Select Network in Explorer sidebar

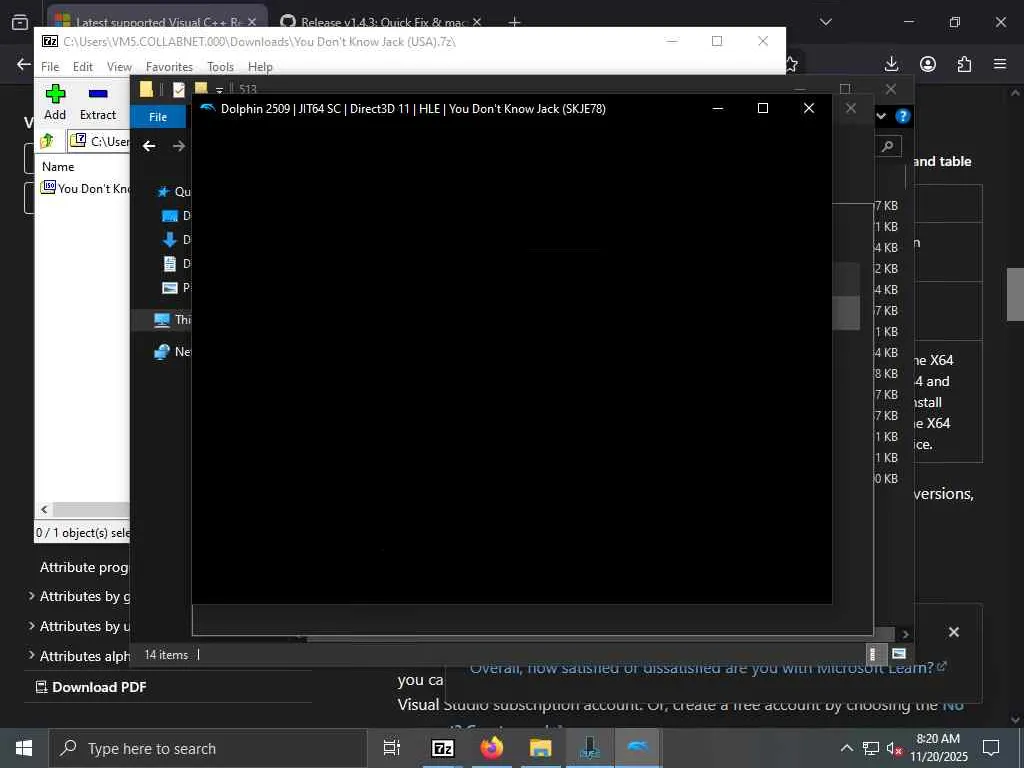172,351
